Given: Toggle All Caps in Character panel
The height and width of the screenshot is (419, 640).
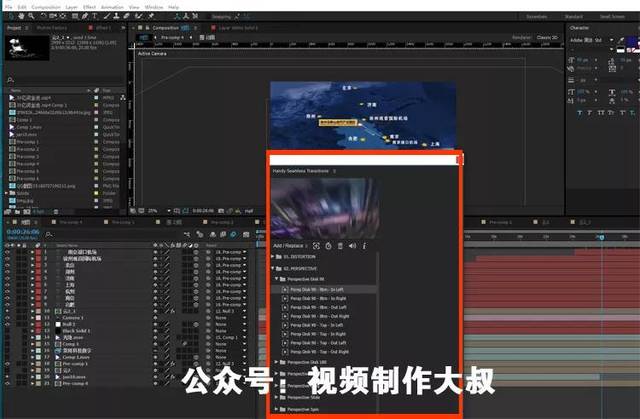Looking at the screenshot, I should click(x=601, y=113).
